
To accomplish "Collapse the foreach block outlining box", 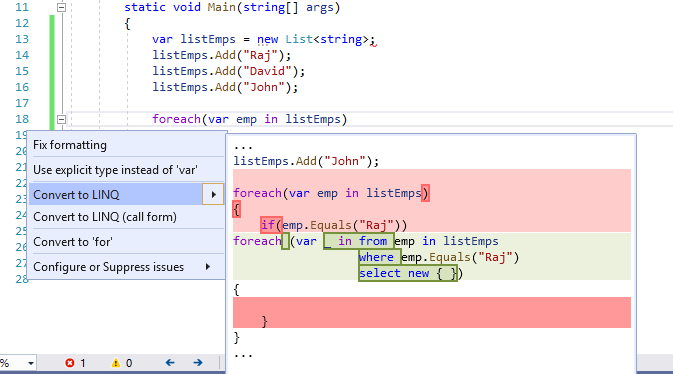I will [61, 119].
